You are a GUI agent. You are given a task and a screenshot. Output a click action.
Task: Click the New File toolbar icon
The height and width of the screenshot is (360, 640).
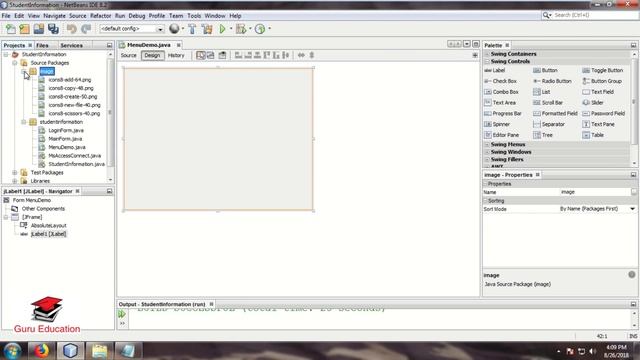coord(10,29)
